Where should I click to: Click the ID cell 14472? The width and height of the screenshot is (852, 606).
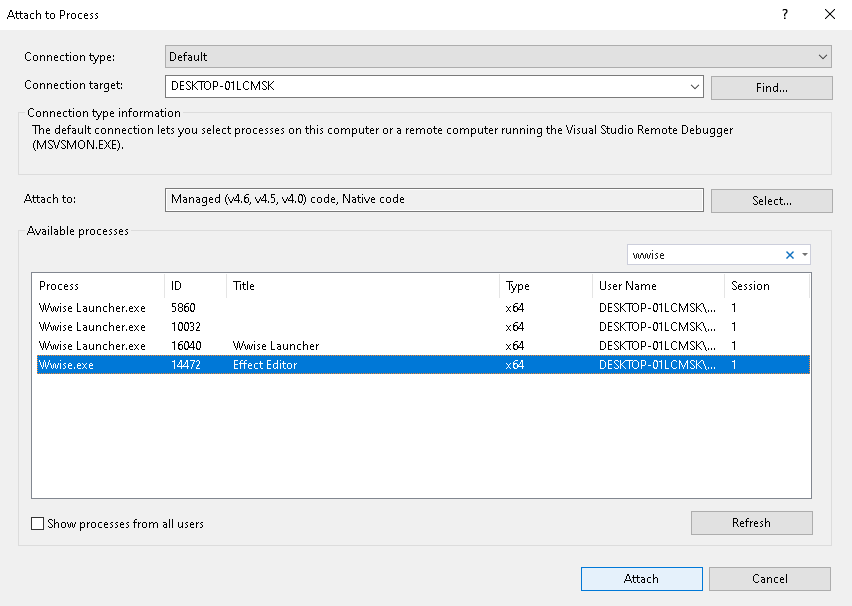(x=186, y=365)
